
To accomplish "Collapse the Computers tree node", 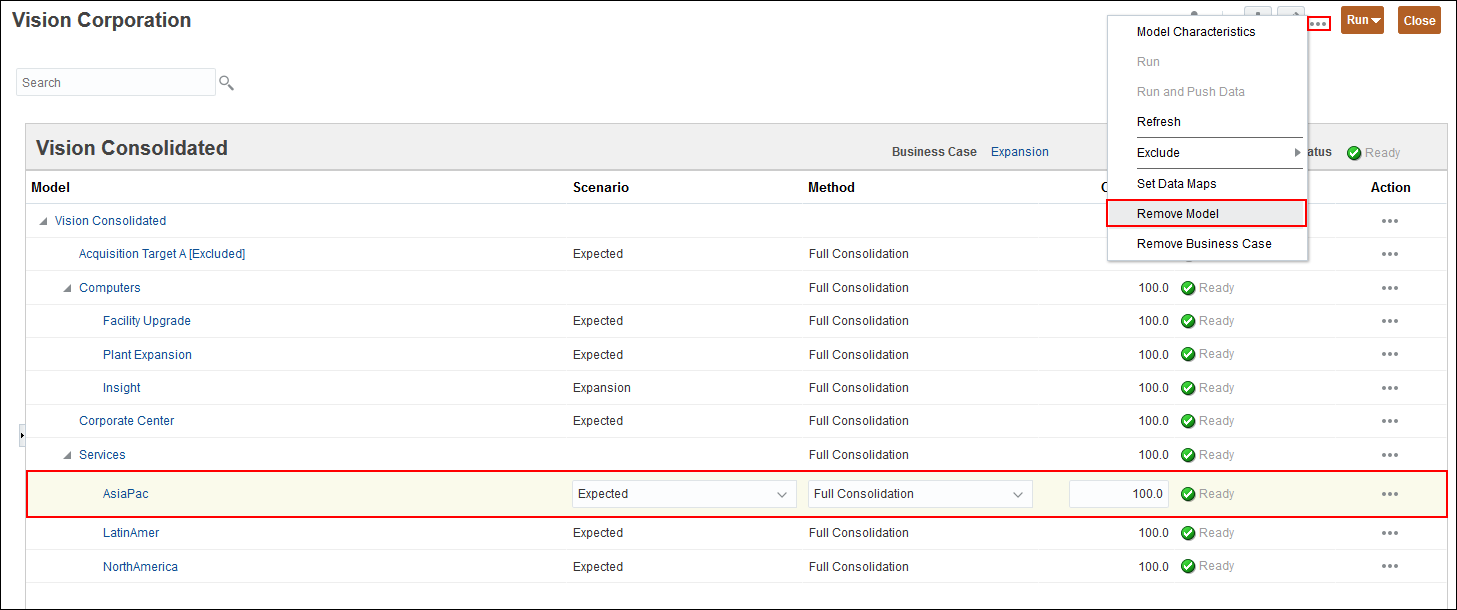I will click(x=67, y=288).
